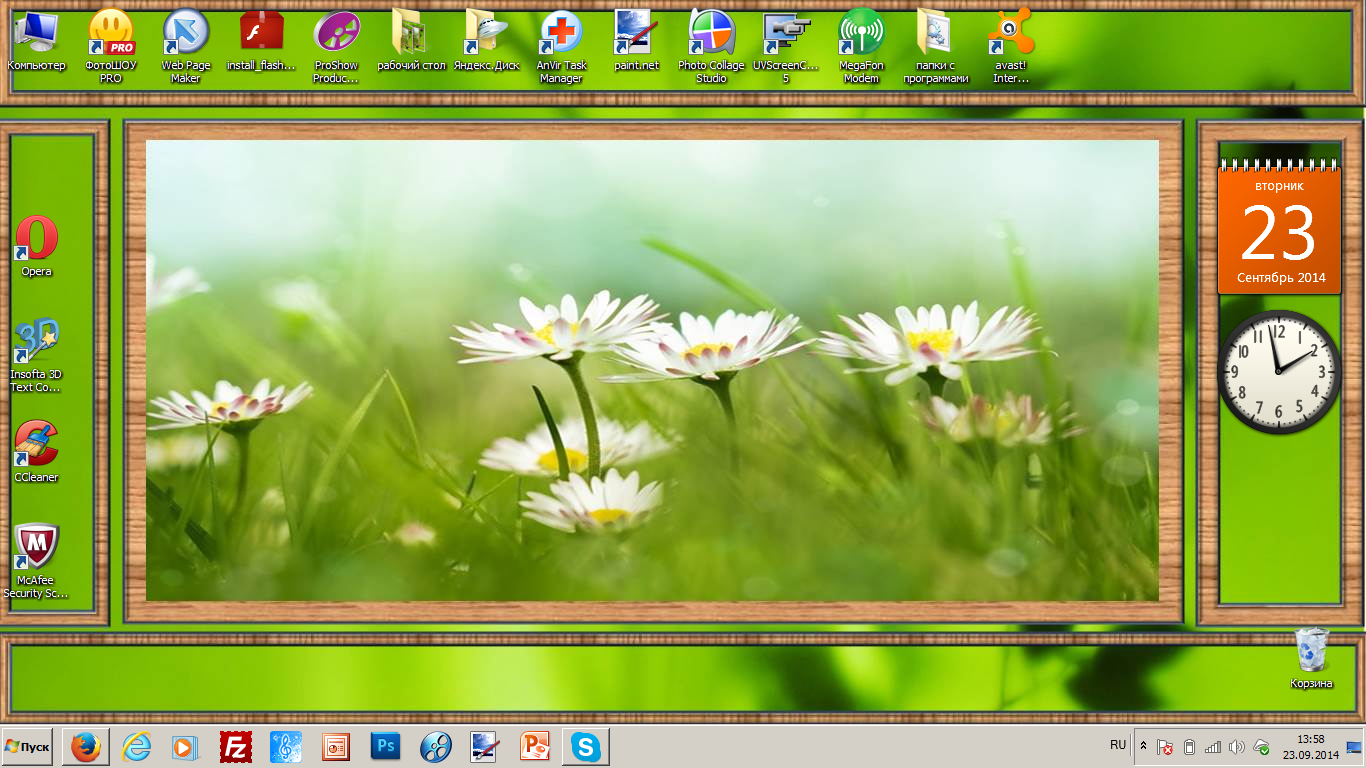Open the Action Center flag notification
Screen dimensions: 1366x768
pos(1165,747)
